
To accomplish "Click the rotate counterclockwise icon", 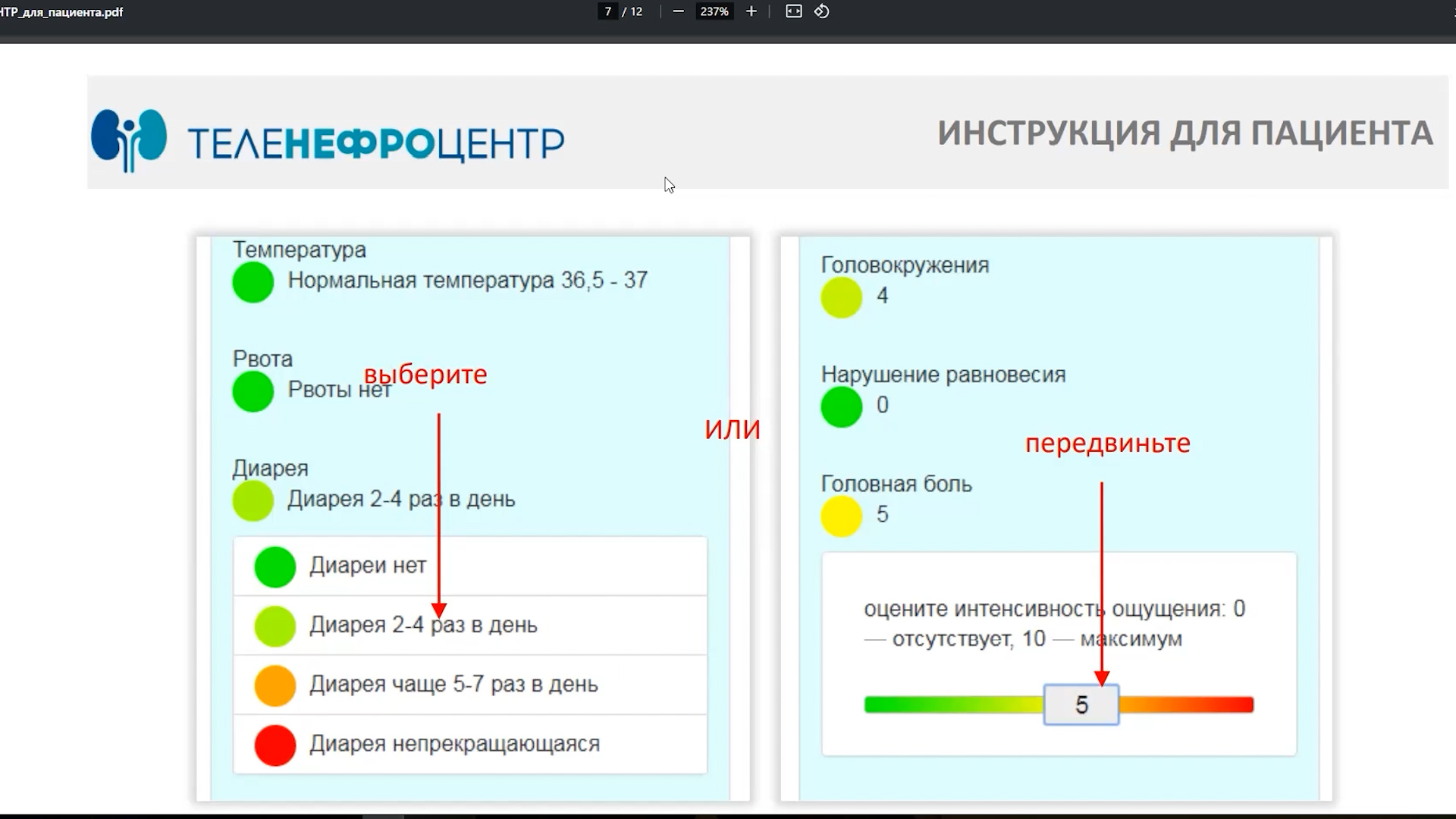I will (821, 11).
